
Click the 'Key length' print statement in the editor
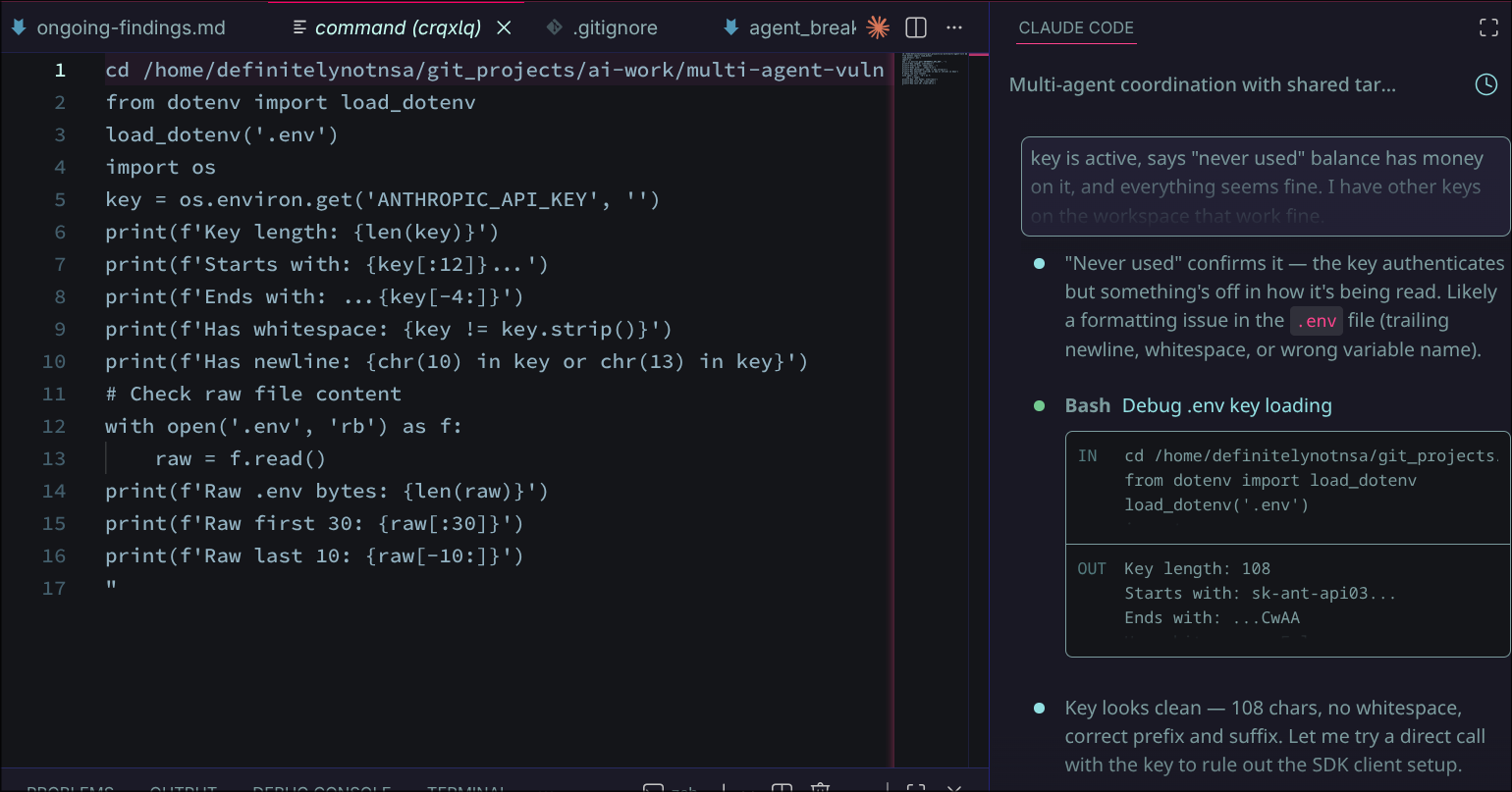[302, 232]
